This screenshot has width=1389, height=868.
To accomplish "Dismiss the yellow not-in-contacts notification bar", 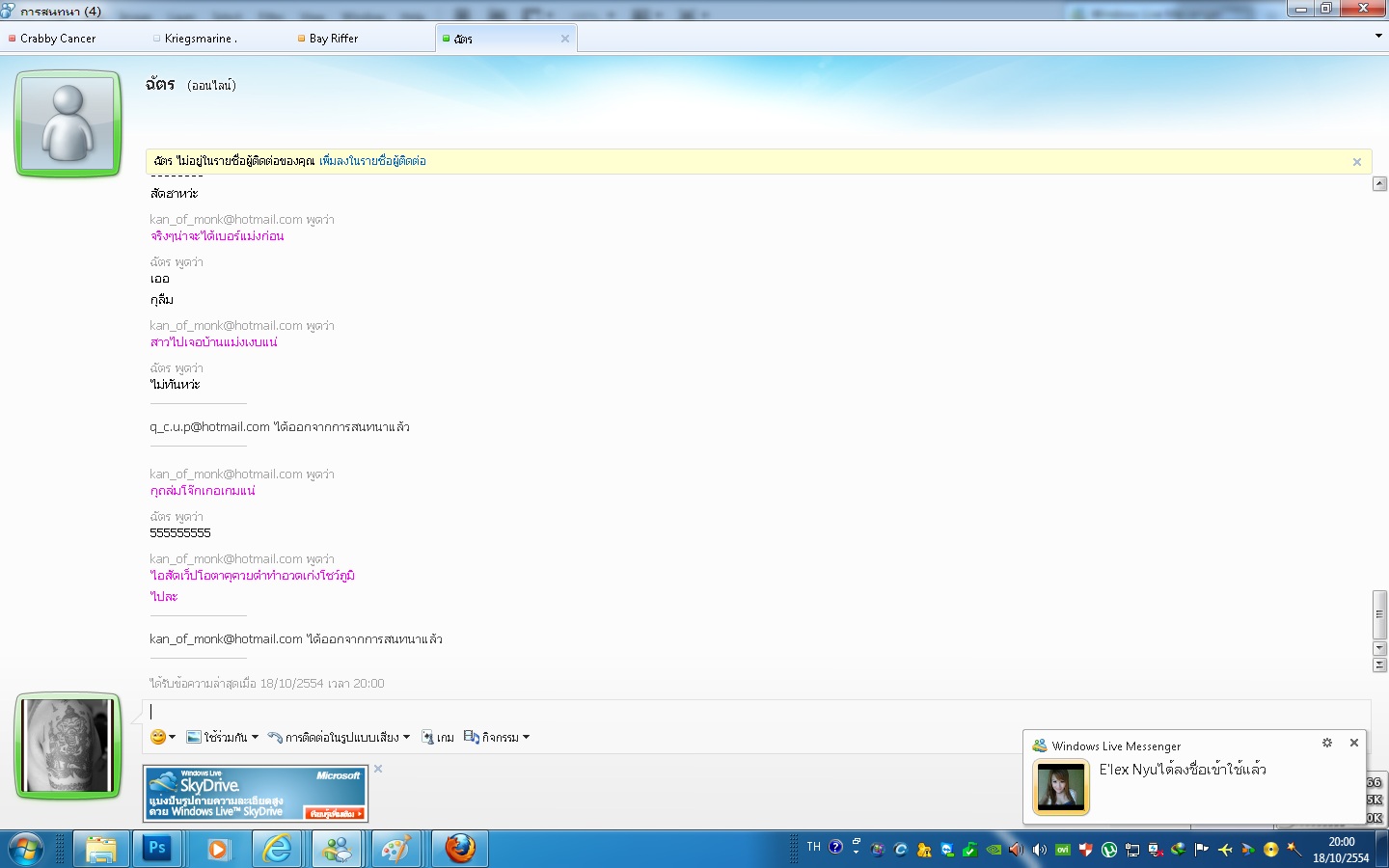I will coord(1357,162).
